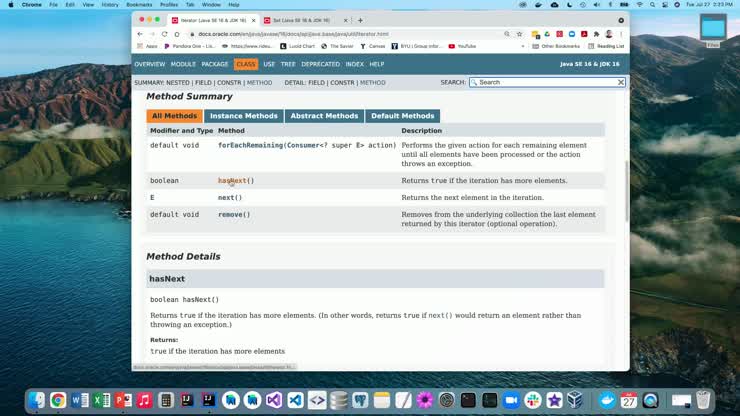
Task: Reload the Oracle docs page
Action: coord(164,34)
